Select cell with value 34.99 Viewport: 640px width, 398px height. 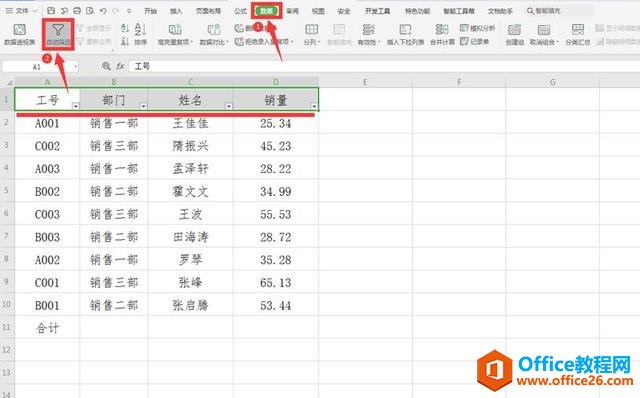click(276, 191)
